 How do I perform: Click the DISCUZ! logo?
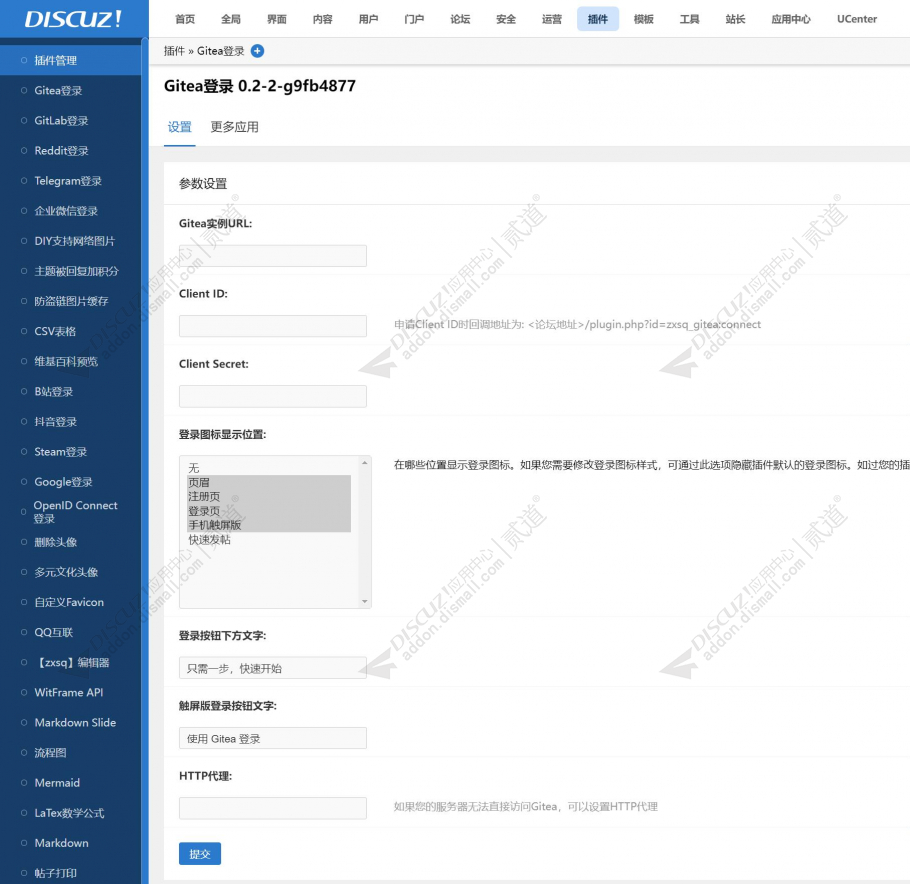(73, 19)
